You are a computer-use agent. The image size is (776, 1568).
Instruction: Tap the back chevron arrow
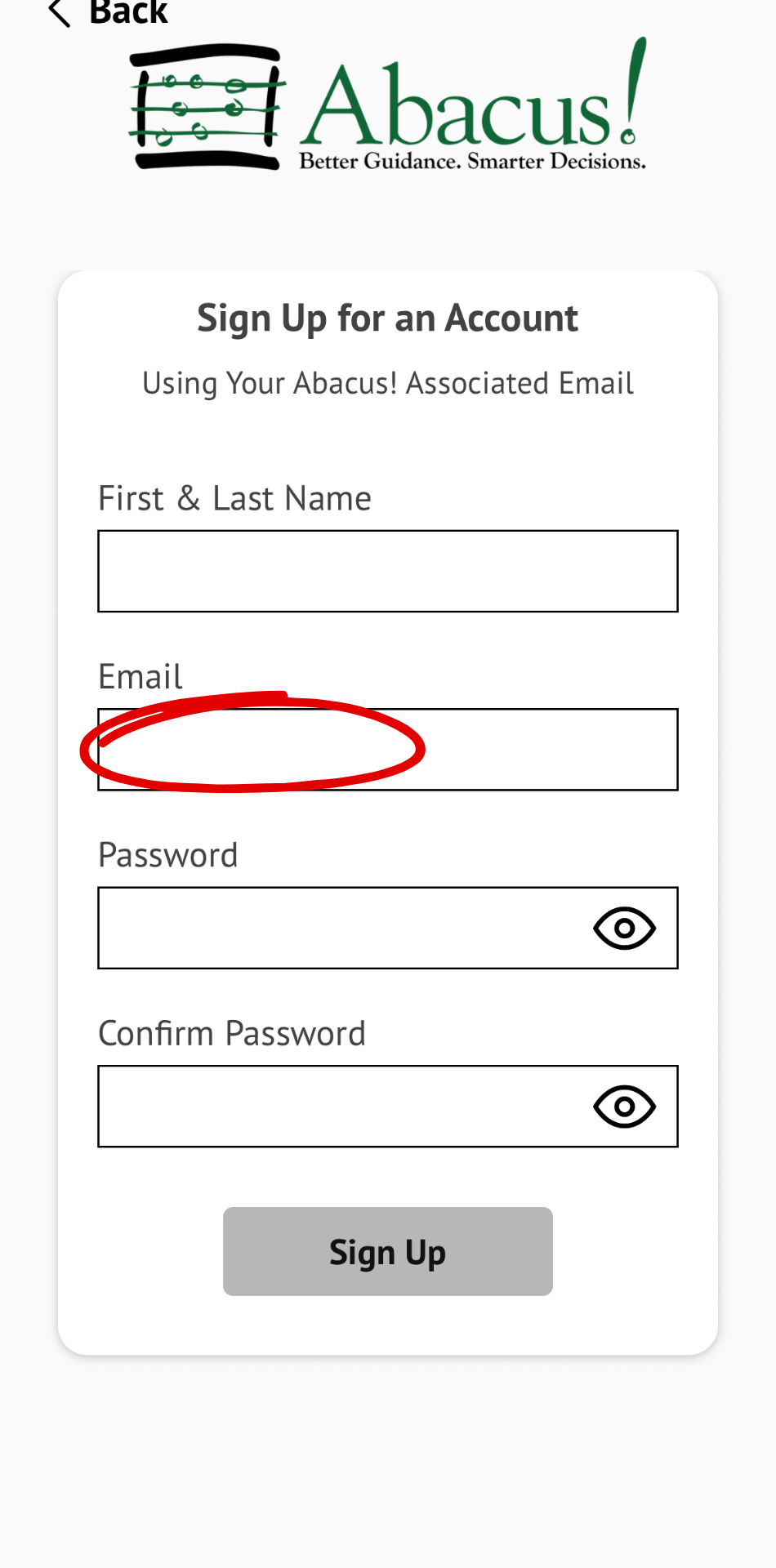point(59,12)
